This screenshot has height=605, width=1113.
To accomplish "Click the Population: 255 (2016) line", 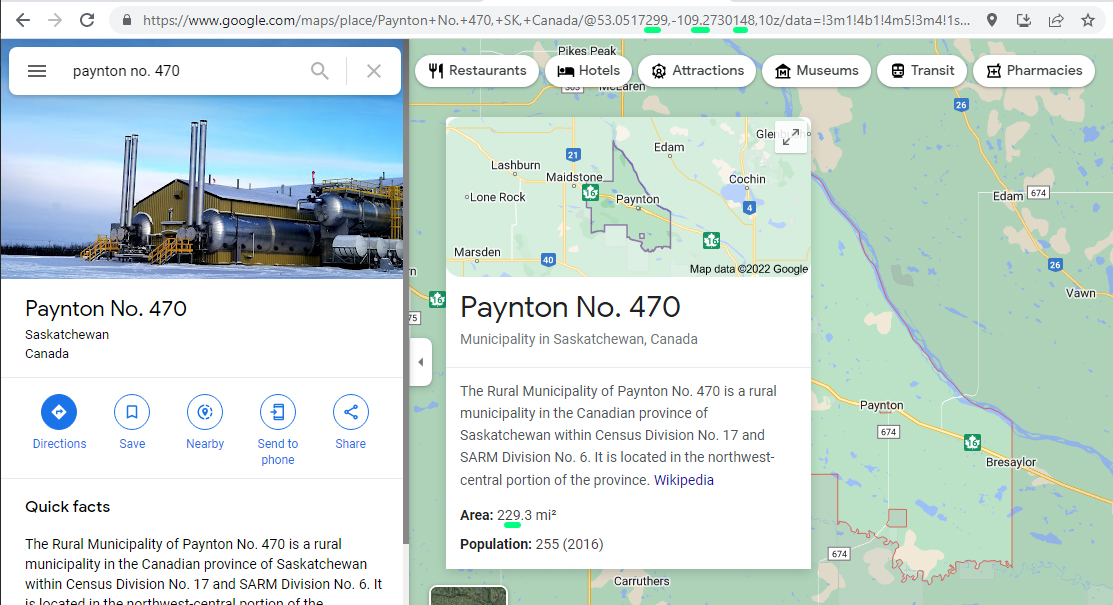I will [532, 544].
